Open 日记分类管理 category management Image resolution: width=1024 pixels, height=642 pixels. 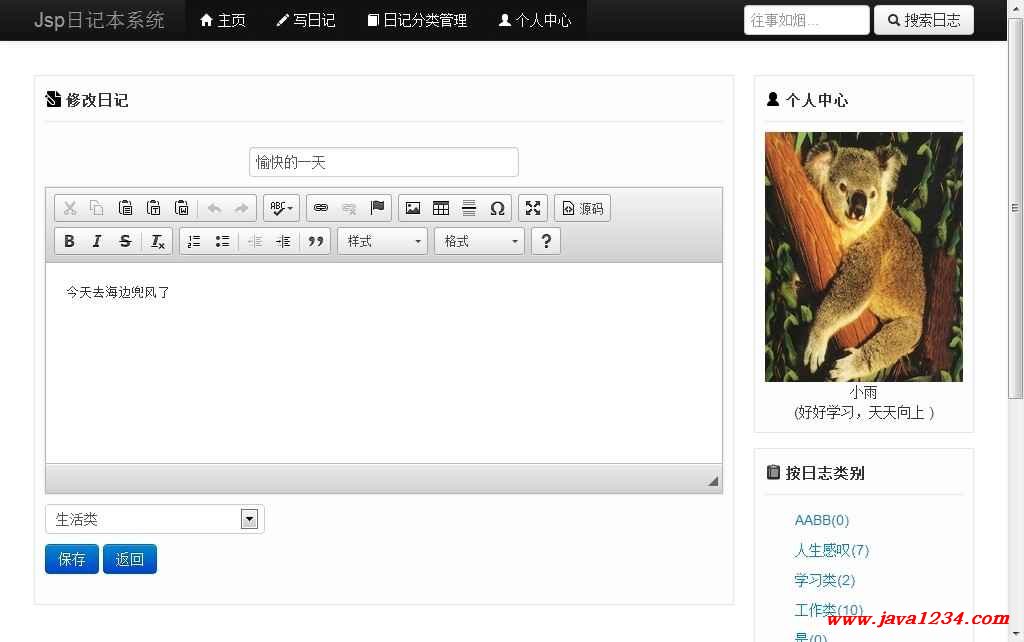tap(417, 20)
